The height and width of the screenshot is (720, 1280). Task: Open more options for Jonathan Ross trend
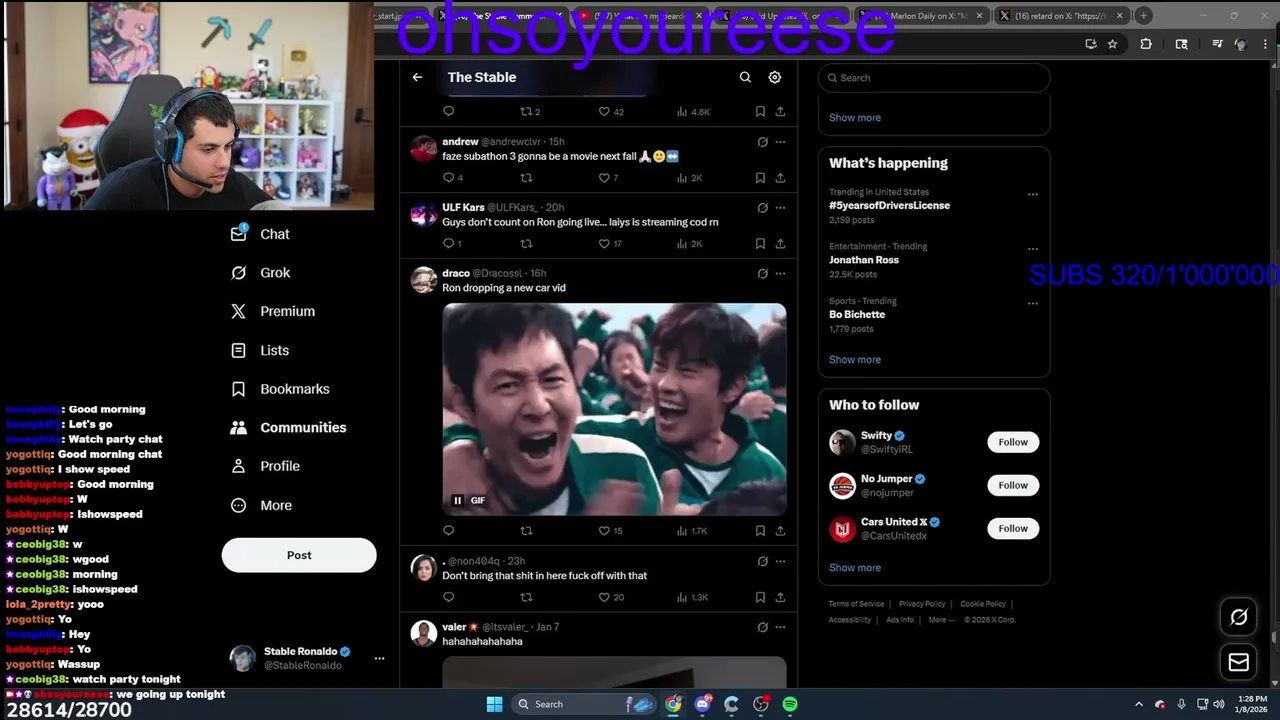(1032, 249)
